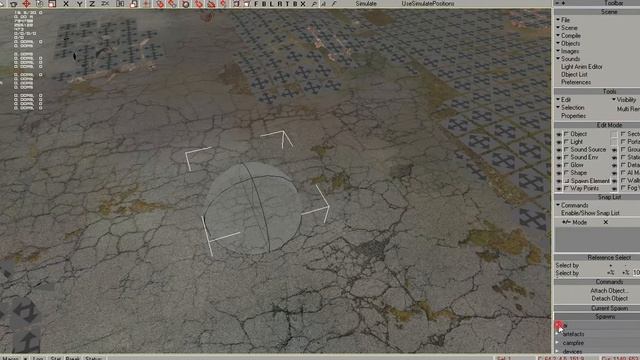Image resolution: width=640 pixels, height=360 pixels.
Task: Click the Log button in status bar
Action: pos(38,358)
